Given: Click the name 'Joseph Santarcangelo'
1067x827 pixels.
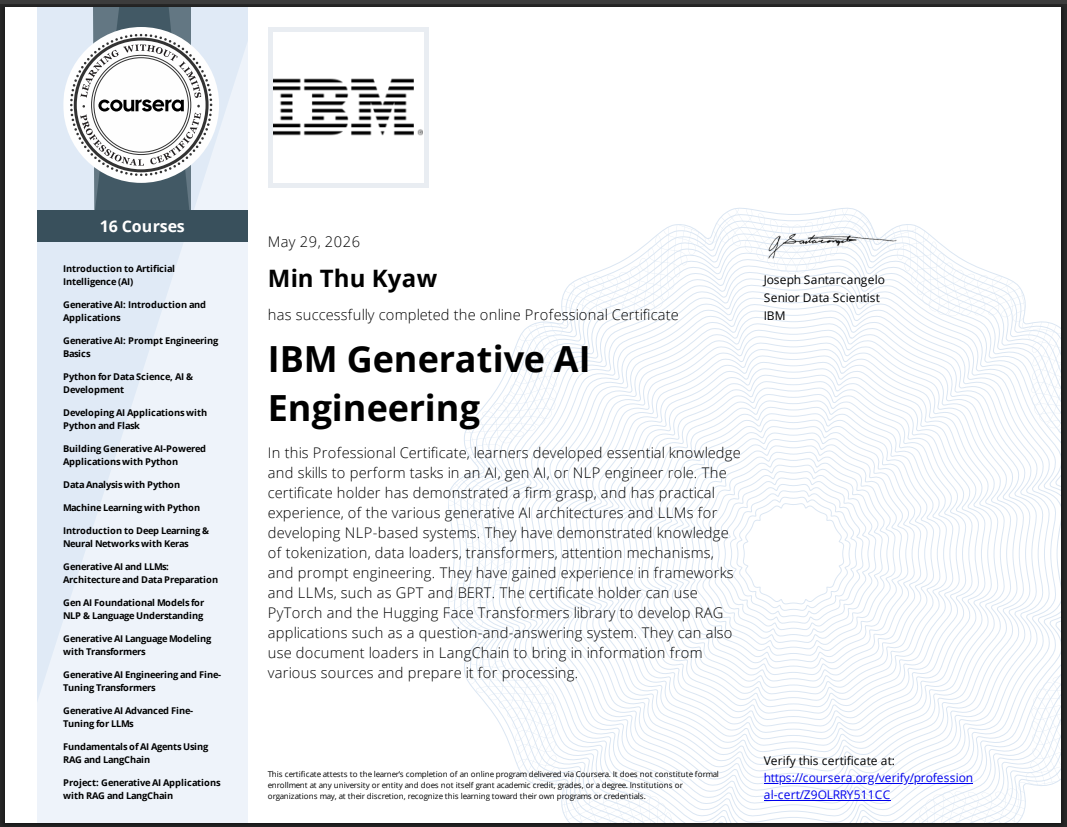Looking at the screenshot, I should 824,280.
